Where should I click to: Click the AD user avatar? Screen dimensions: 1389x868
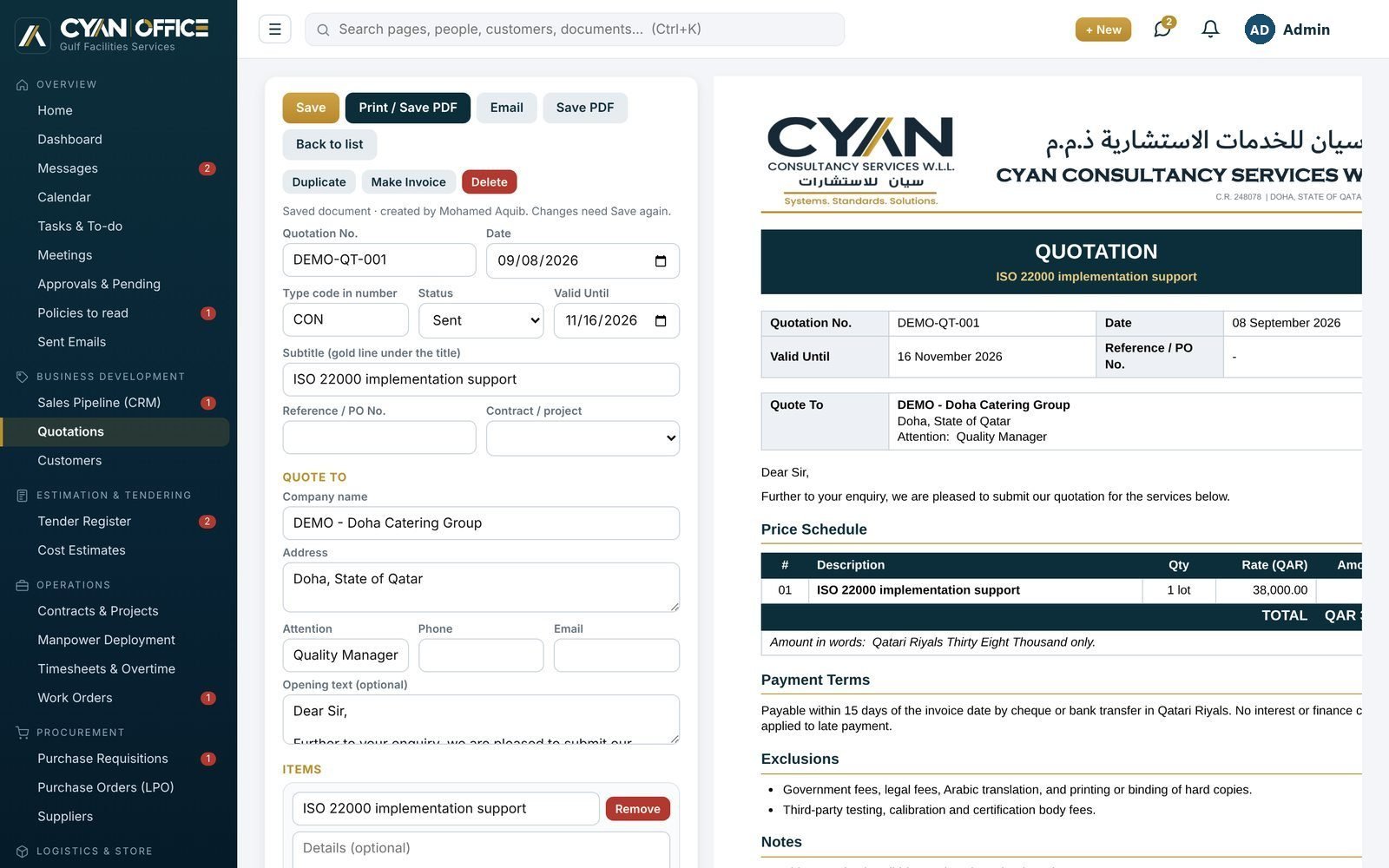click(x=1260, y=30)
